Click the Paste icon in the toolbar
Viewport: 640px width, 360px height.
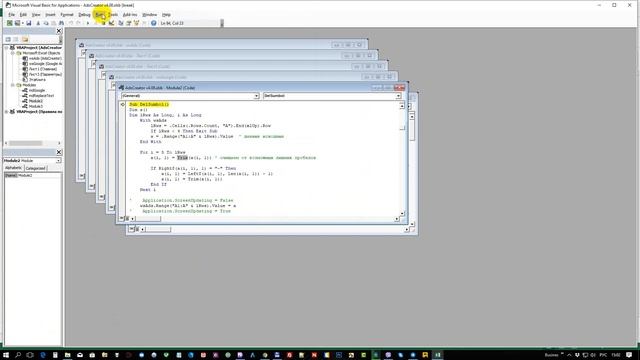click(x=53, y=23)
